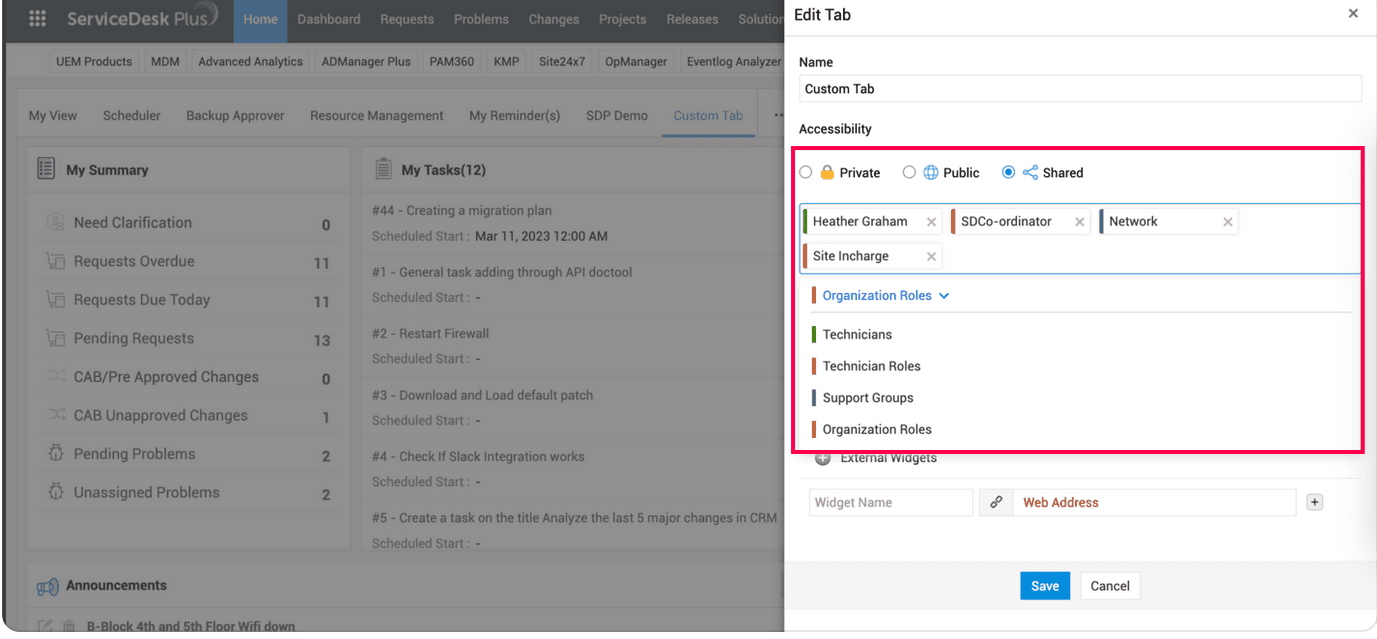Viewport: 1377px width, 639px height.
Task: Select the Shared radio option
Action: pos(1008,173)
